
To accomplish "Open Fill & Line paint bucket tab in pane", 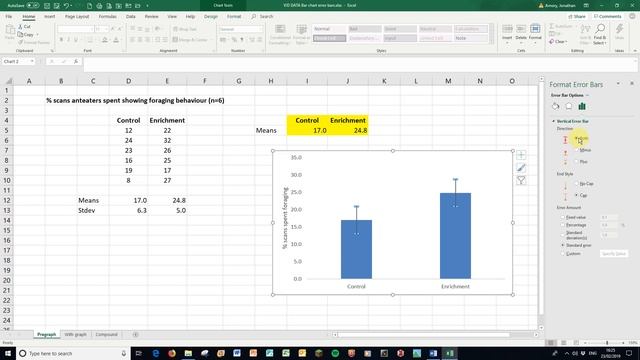I will 556,106.
